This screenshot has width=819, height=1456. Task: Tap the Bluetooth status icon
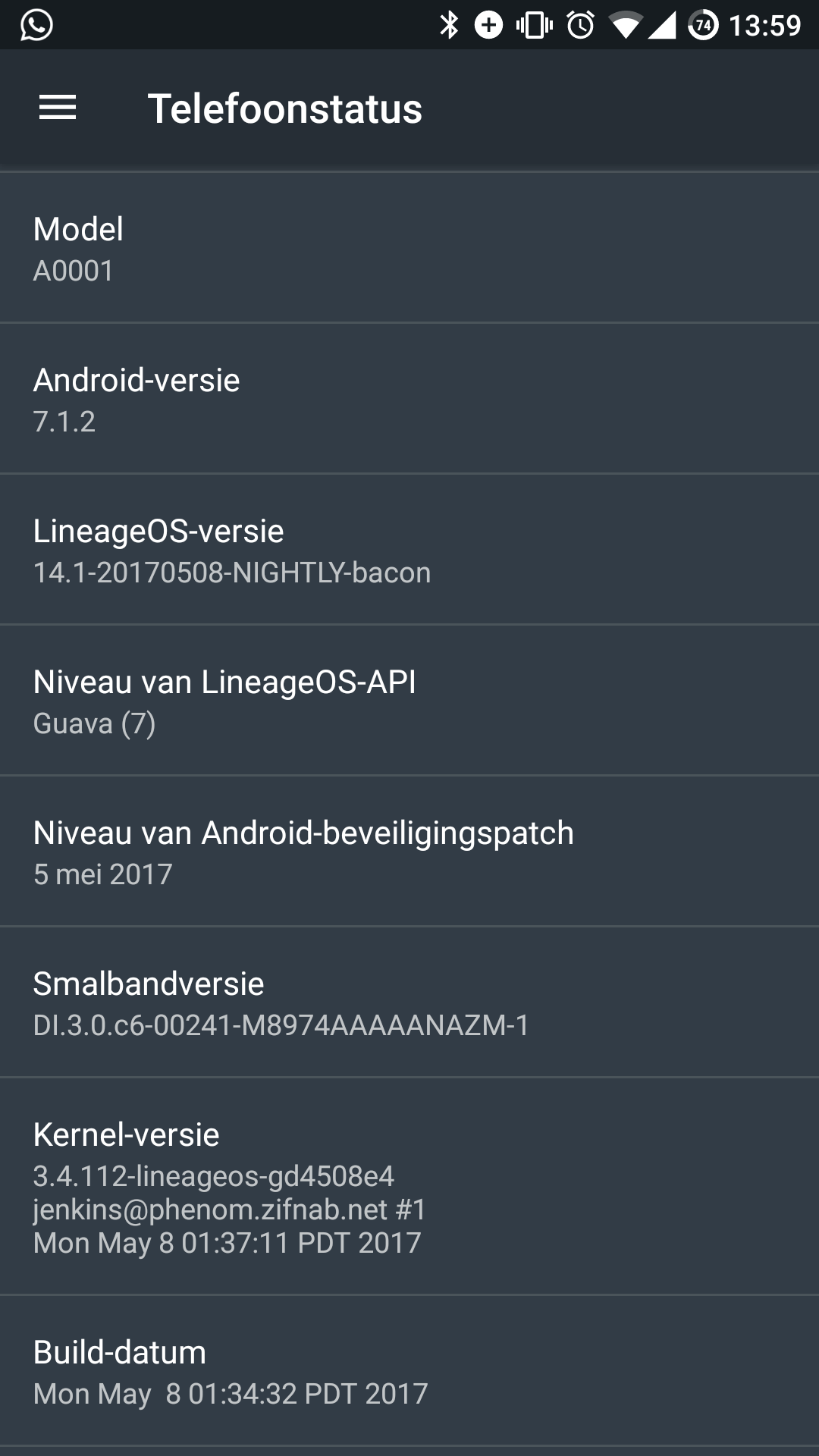click(x=449, y=25)
